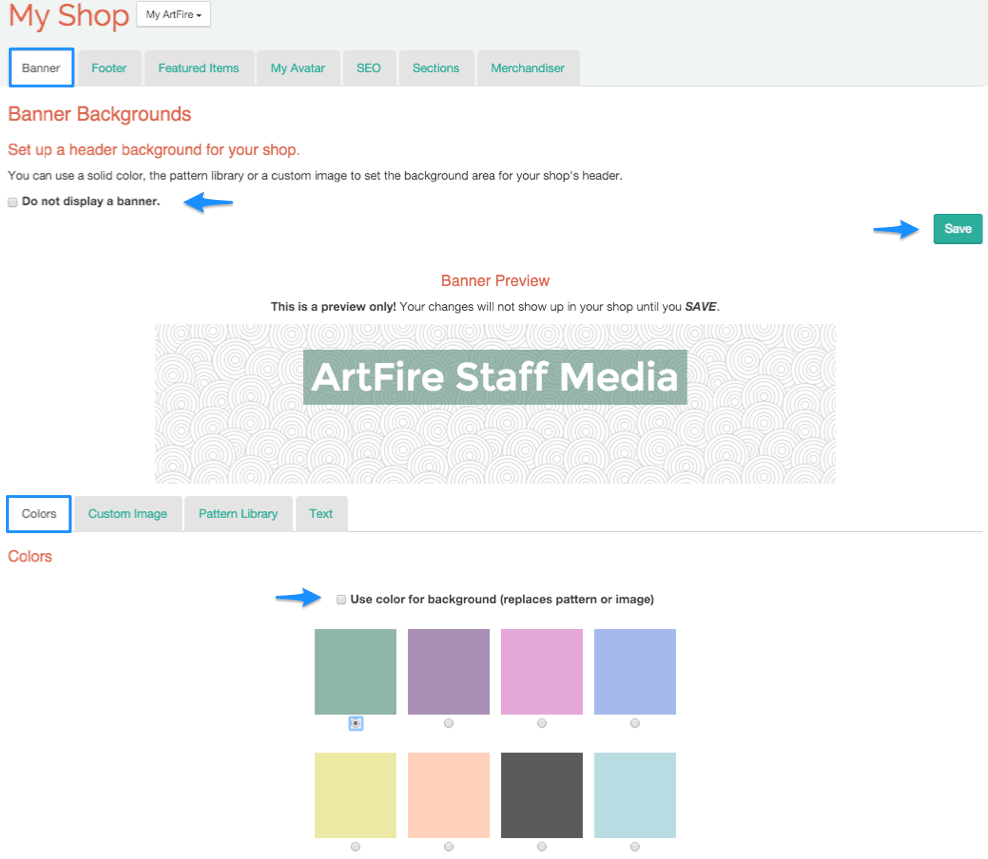The image size is (988, 859).
Task: Pick the peach color swatch
Action: (x=449, y=795)
